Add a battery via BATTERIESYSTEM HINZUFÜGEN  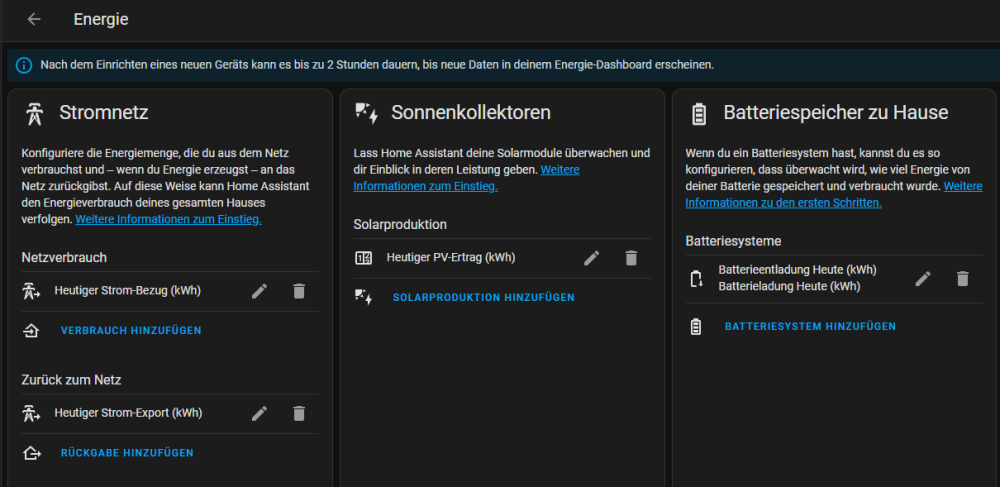point(810,326)
